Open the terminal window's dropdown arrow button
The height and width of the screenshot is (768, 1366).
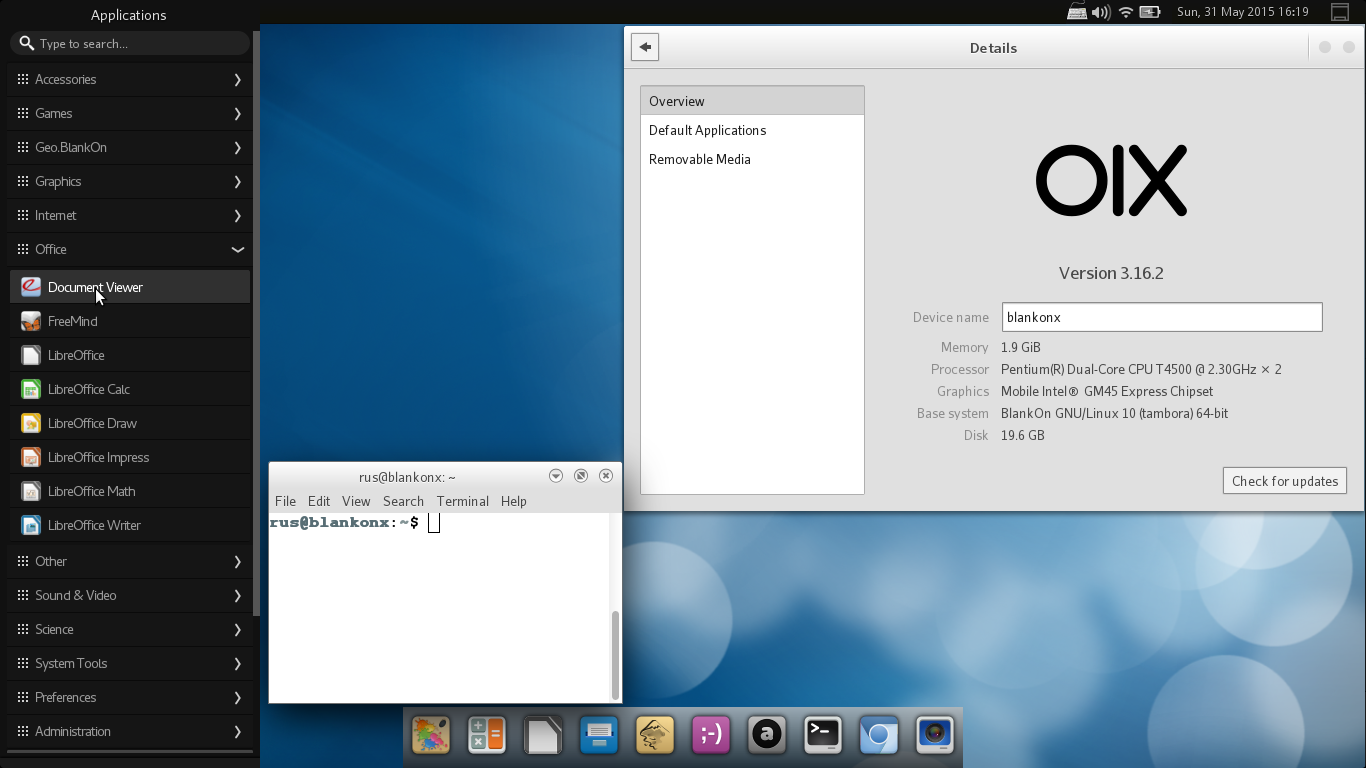point(556,476)
